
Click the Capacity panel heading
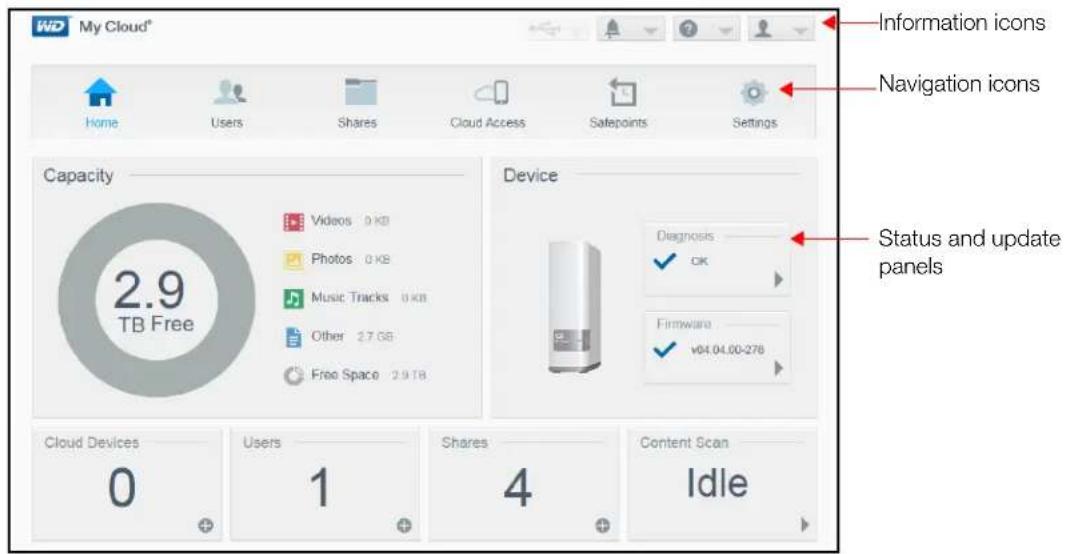[x=78, y=176]
